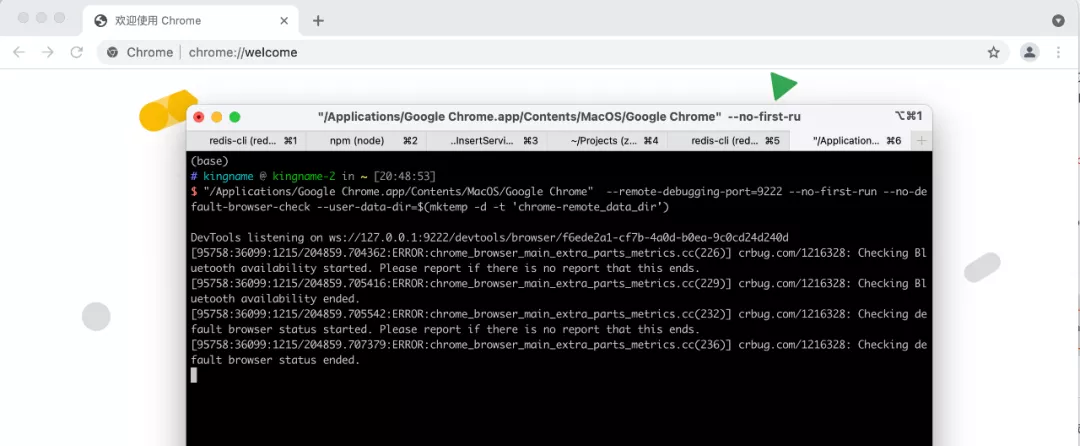Close the 欢迎使用 Chrome tab
The image size is (1080, 446).
(x=284, y=21)
